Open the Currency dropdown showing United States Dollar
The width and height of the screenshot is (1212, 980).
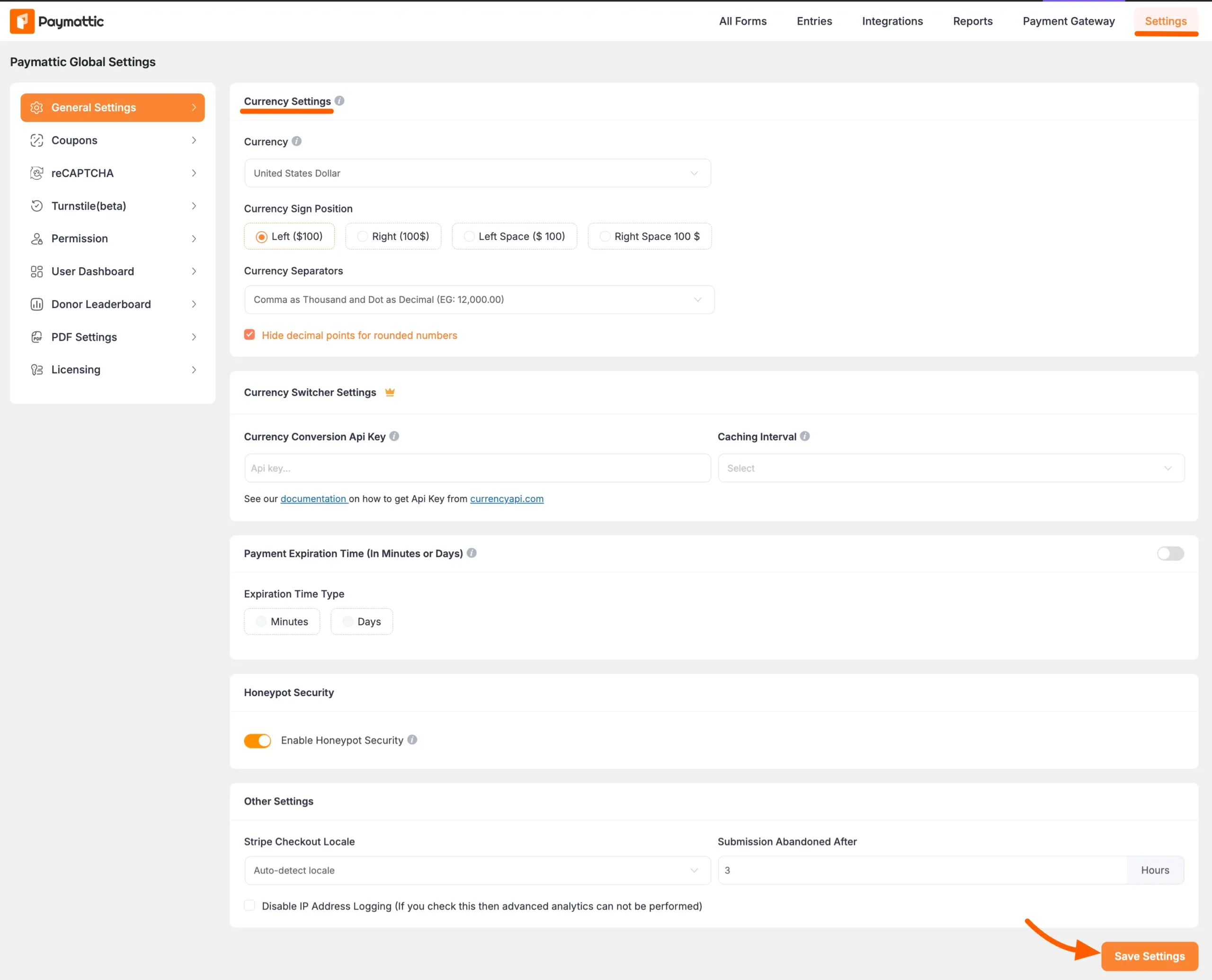[477, 173]
